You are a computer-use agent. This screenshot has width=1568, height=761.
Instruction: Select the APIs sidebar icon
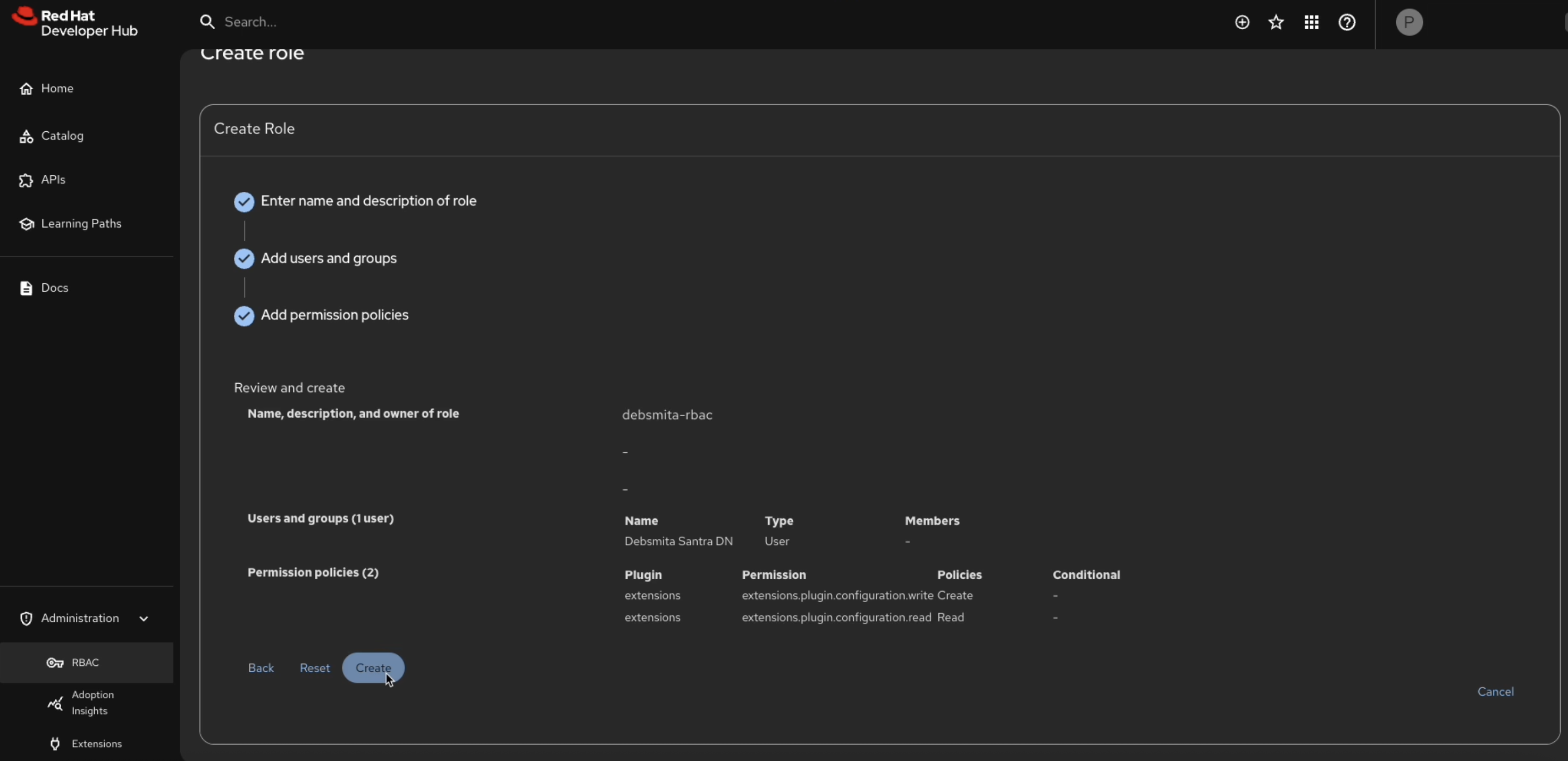[x=27, y=180]
